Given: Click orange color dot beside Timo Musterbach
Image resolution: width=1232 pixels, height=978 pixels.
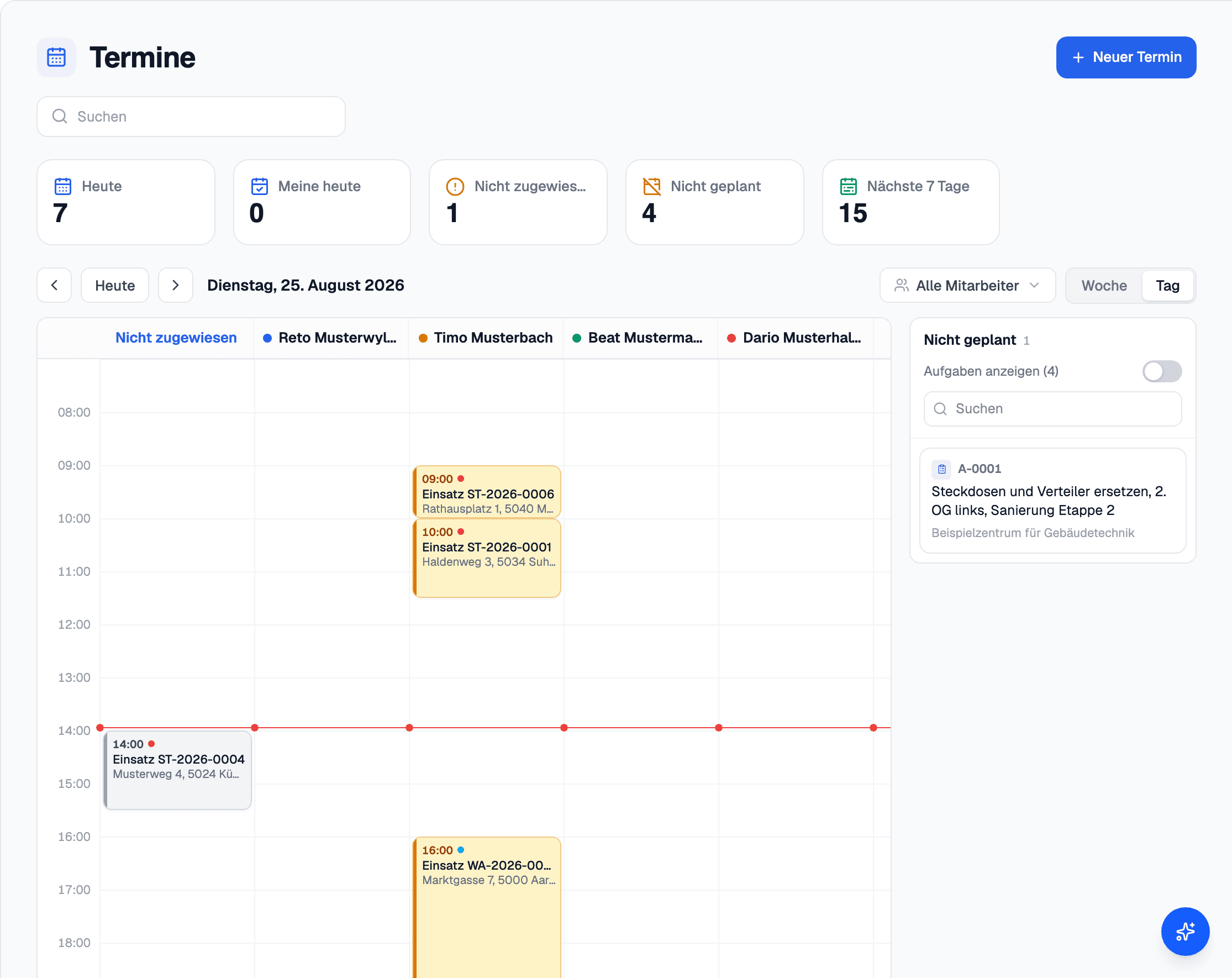Looking at the screenshot, I should (x=423, y=338).
